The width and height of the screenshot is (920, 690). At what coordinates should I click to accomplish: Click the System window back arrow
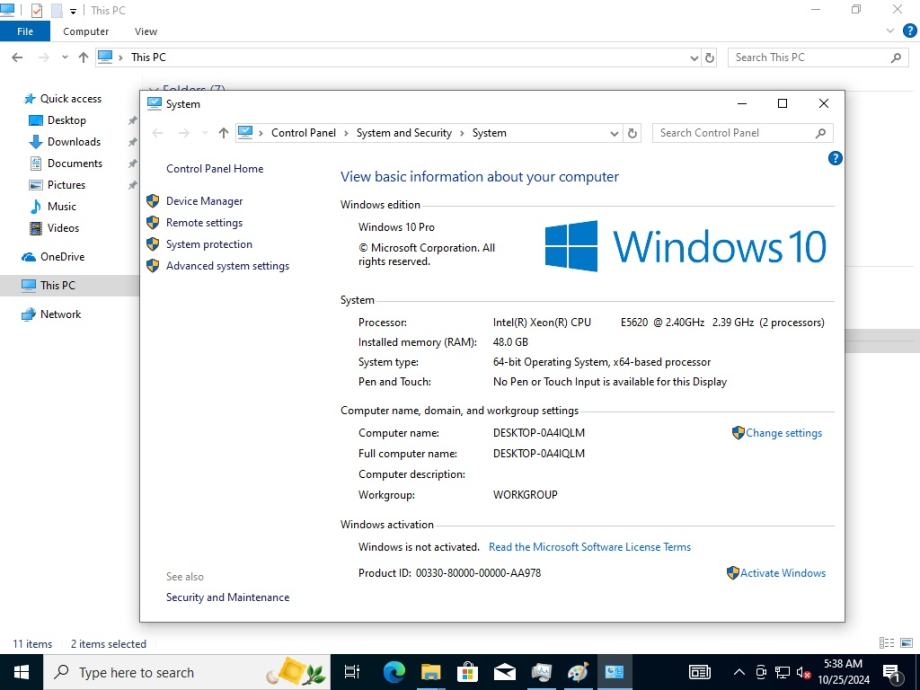(158, 133)
